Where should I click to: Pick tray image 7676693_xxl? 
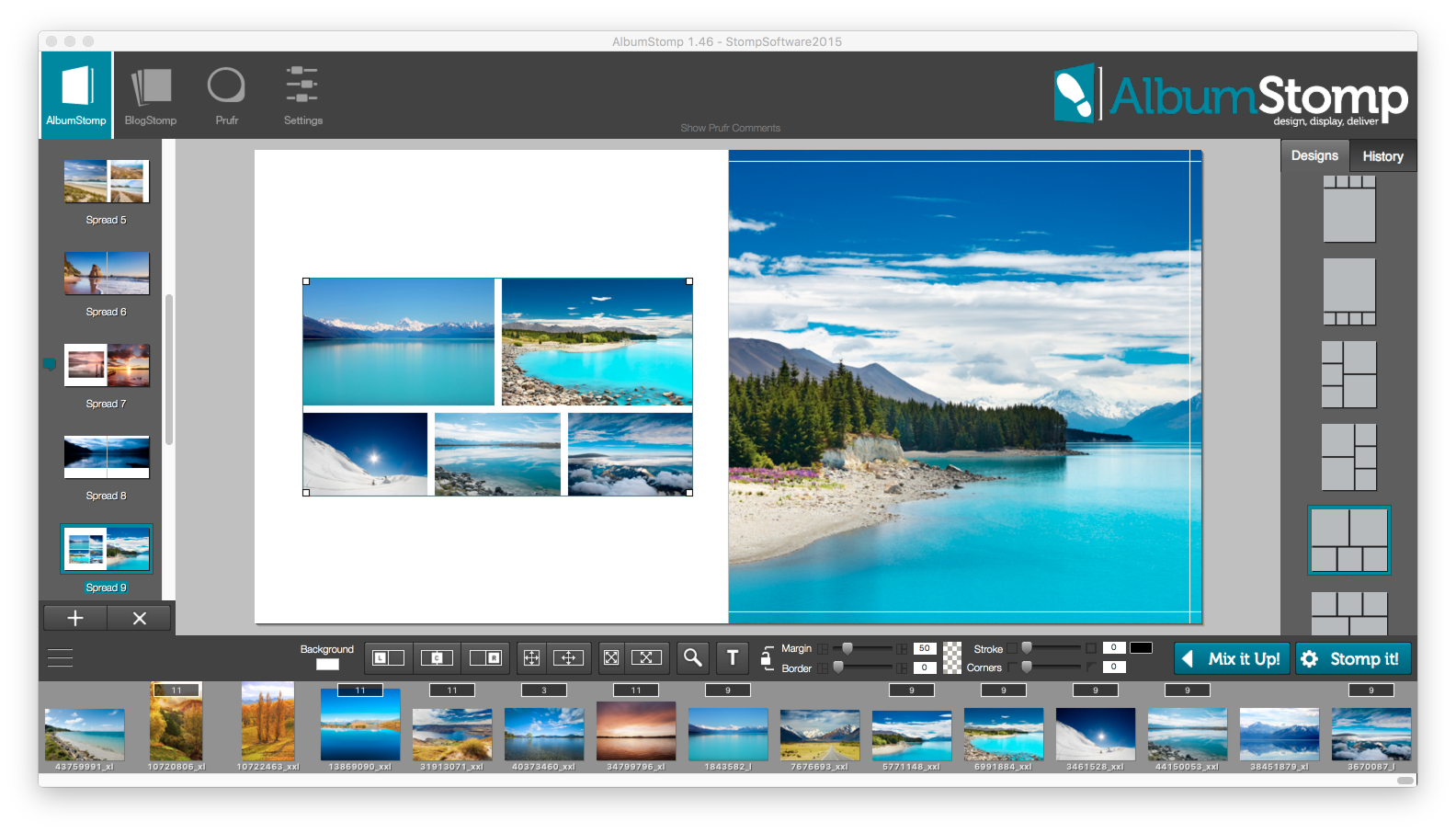coord(820,735)
